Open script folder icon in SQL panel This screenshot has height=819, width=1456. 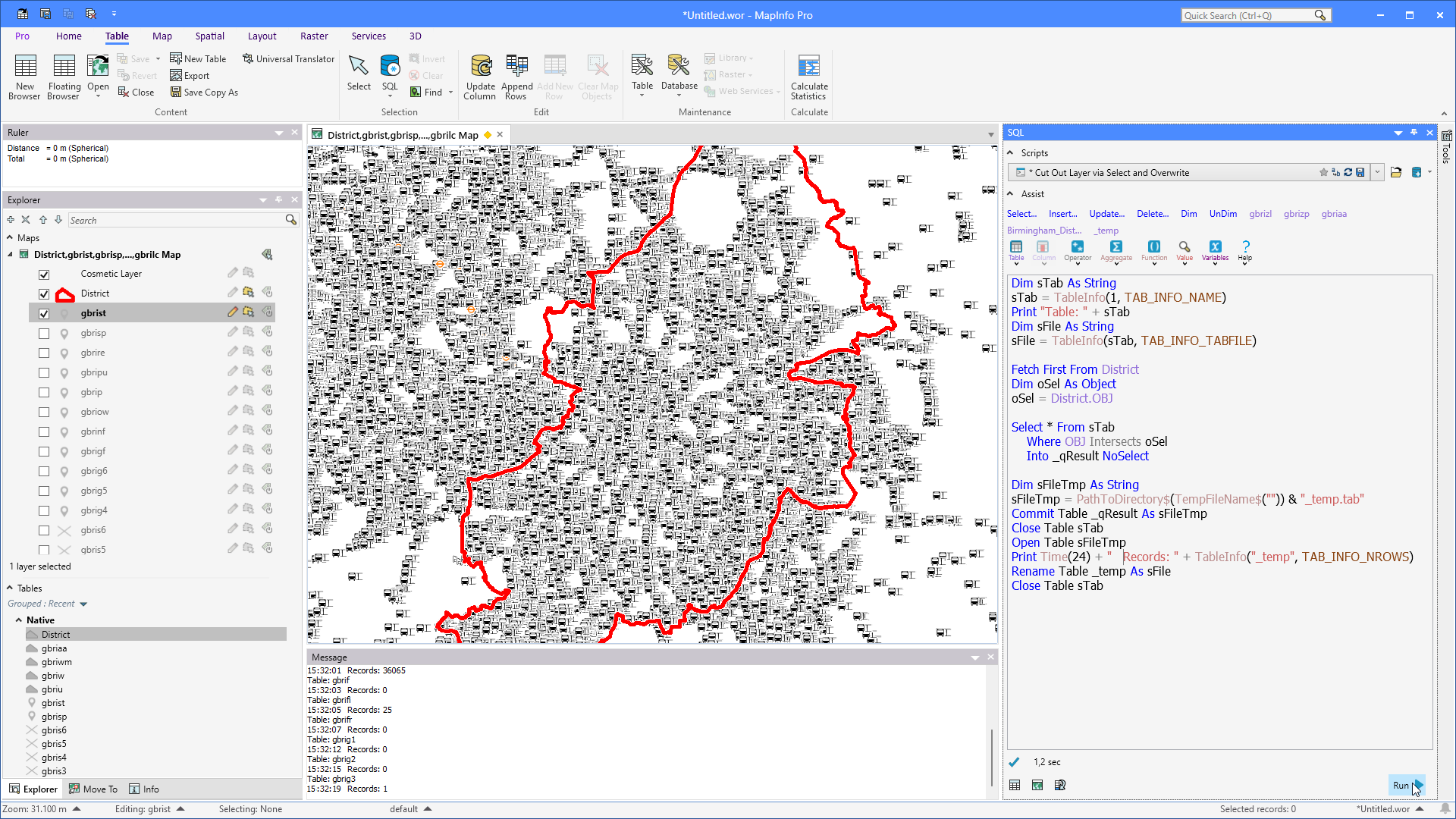click(1396, 173)
